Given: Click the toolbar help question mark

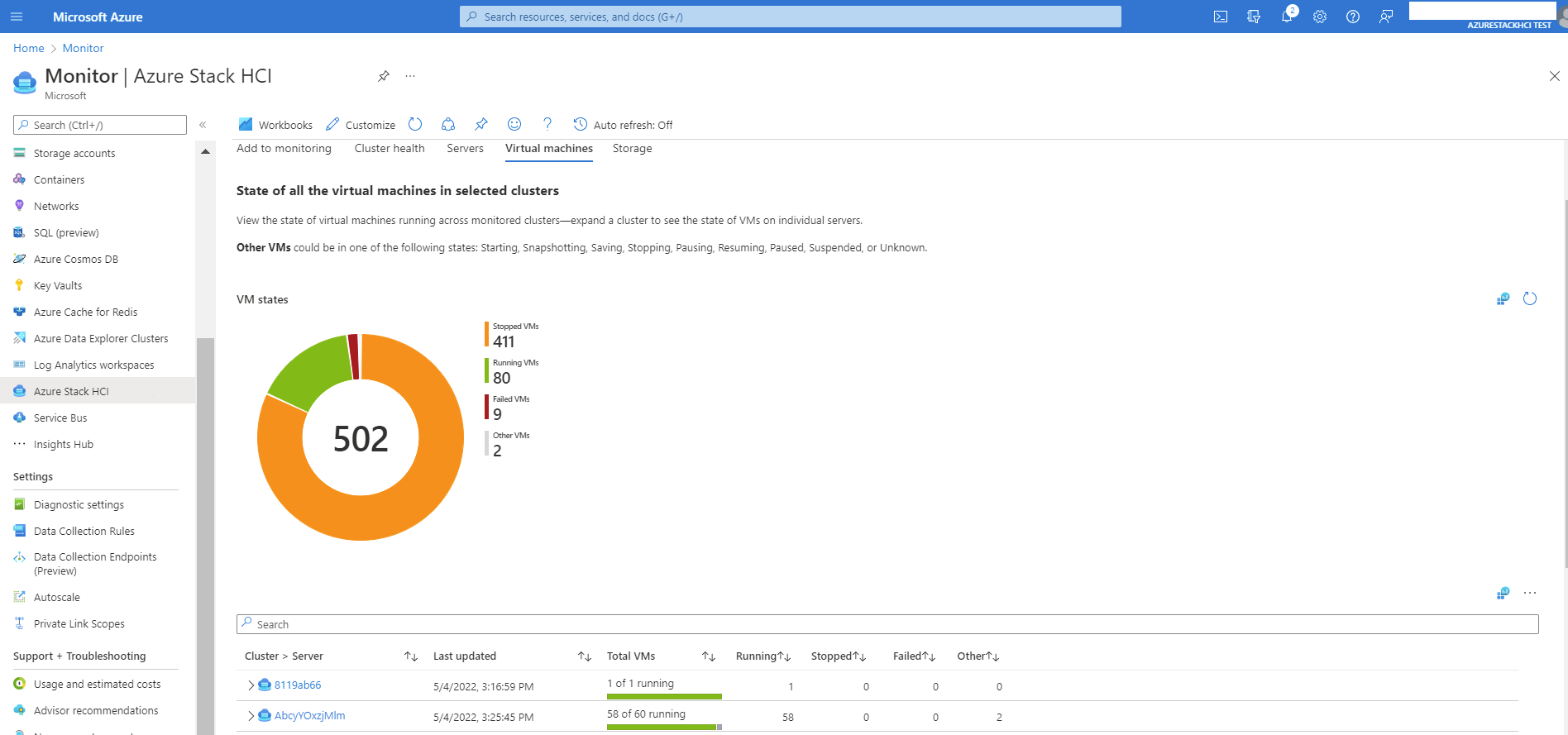Looking at the screenshot, I should 547,124.
